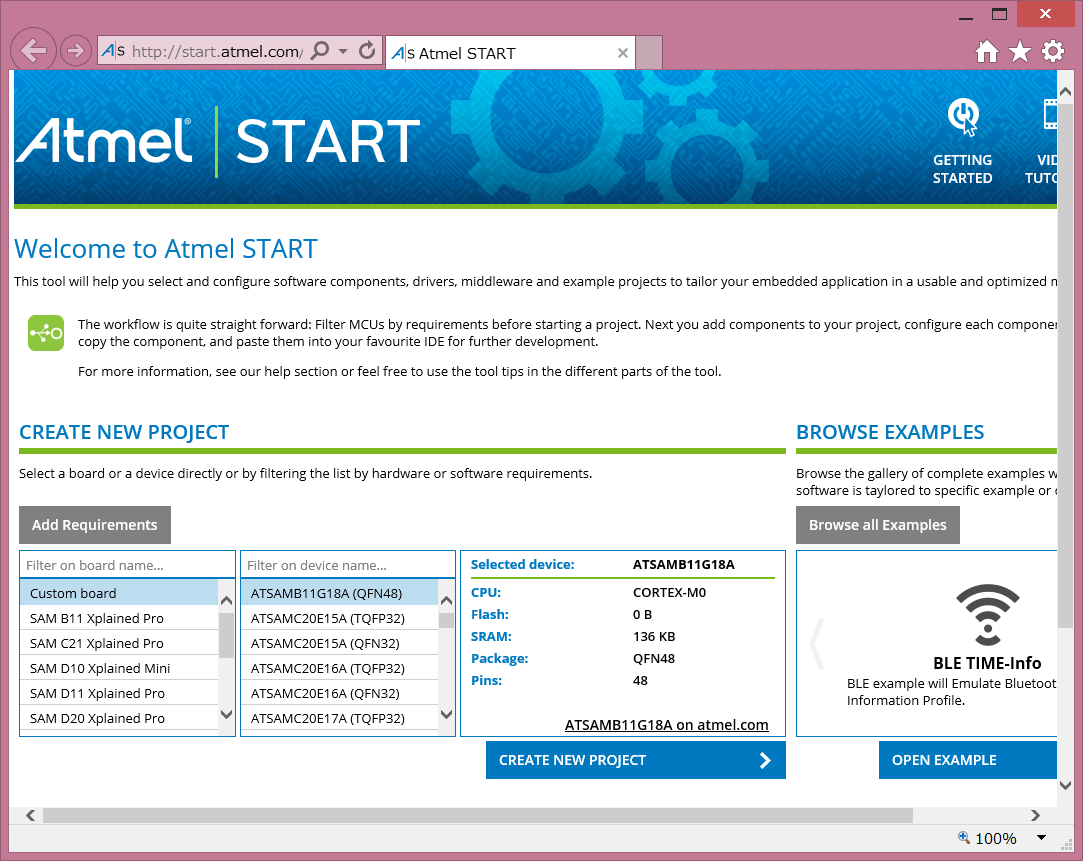Click the address bar URL field
This screenshot has height=861, width=1083.
pyautogui.click(x=215, y=52)
